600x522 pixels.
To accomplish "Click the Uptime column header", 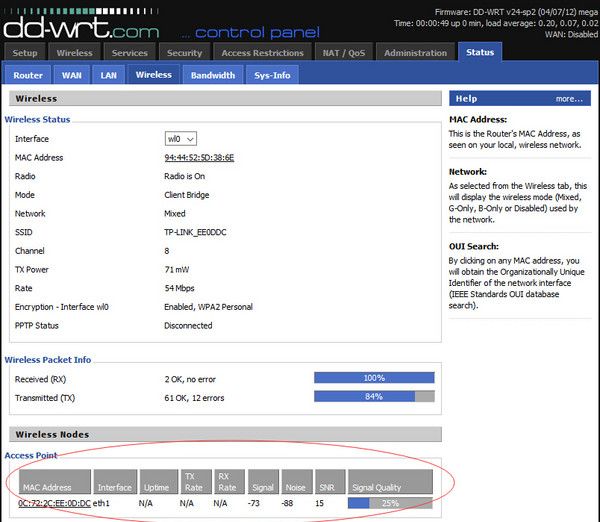I will pyautogui.click(x=159, y=481).
